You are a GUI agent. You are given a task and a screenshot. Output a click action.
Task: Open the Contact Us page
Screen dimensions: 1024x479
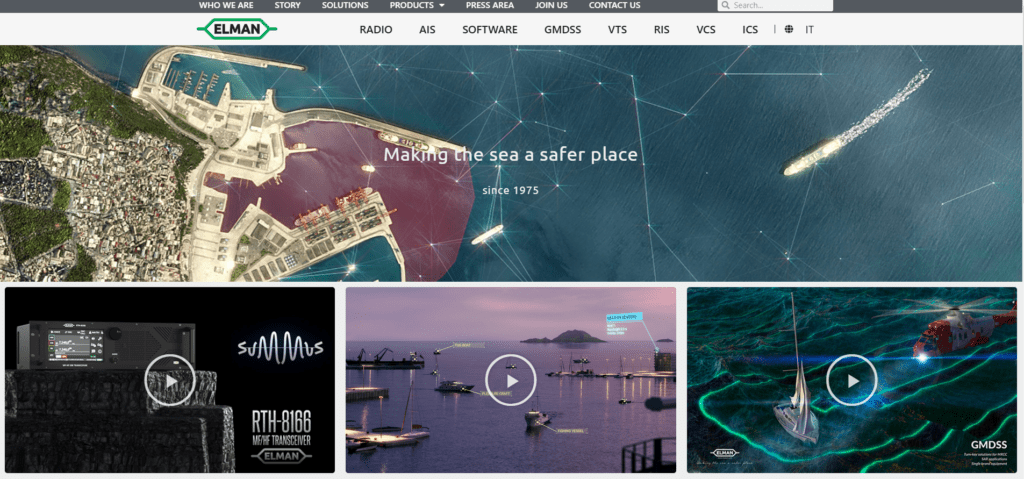point(614,6)
